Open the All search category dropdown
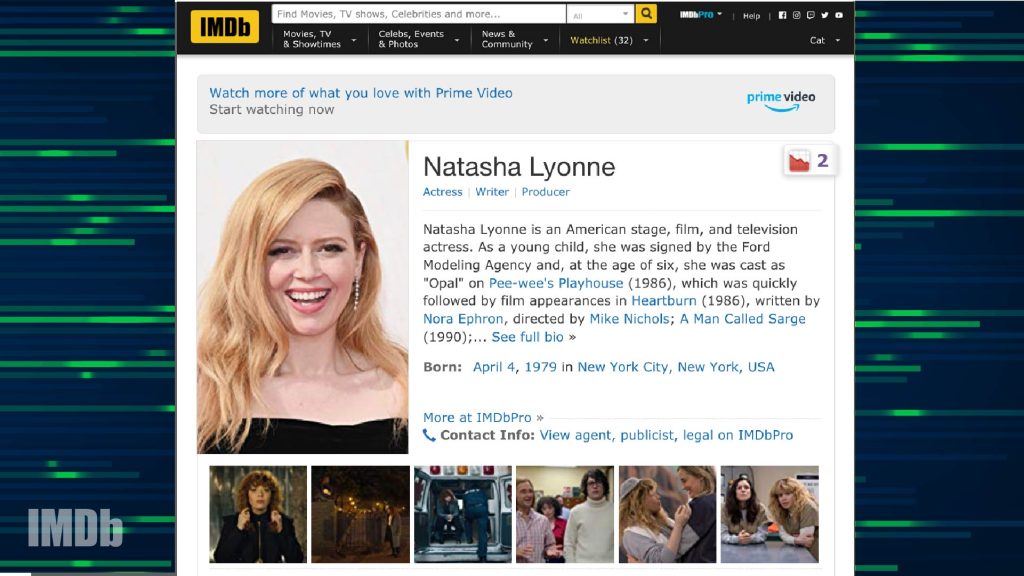Screen dimensions: 1024x576 pyautogui.click(x=600, y=14)
